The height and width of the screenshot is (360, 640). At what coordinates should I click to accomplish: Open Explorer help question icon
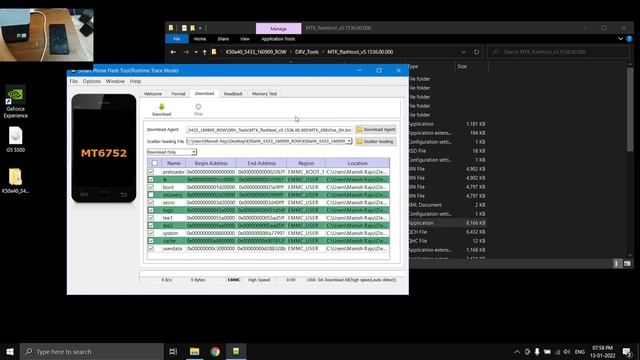[x=629, y=39]
